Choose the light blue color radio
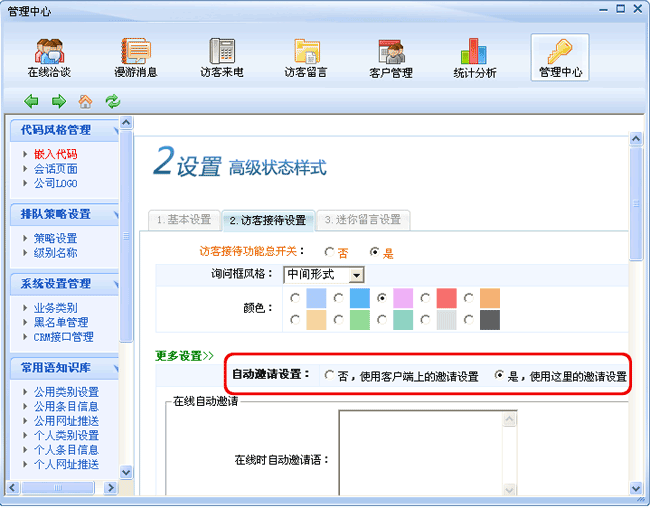650x508 pixels. (295, 298)
